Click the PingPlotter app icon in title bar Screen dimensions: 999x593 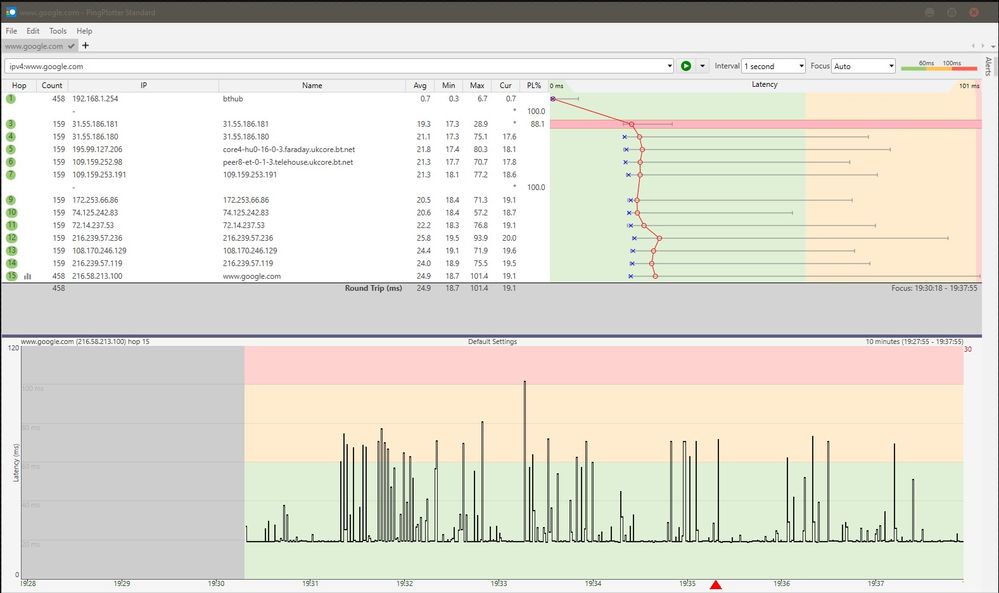(10, 12)
